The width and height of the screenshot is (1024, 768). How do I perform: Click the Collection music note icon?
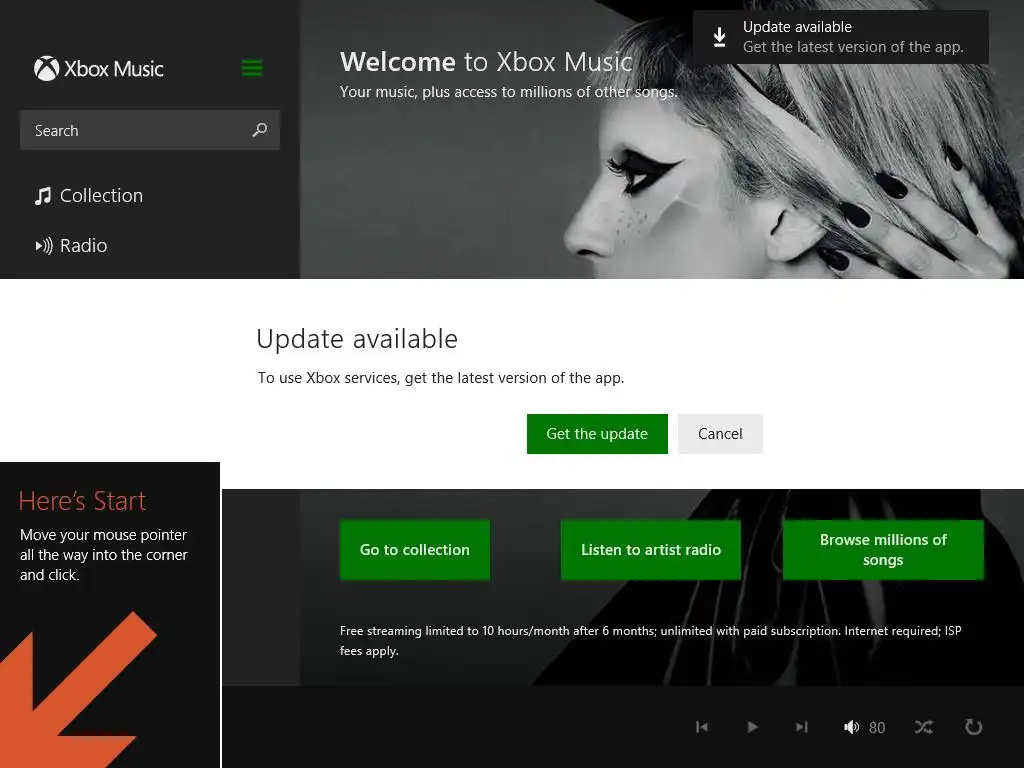pos(43,196)
